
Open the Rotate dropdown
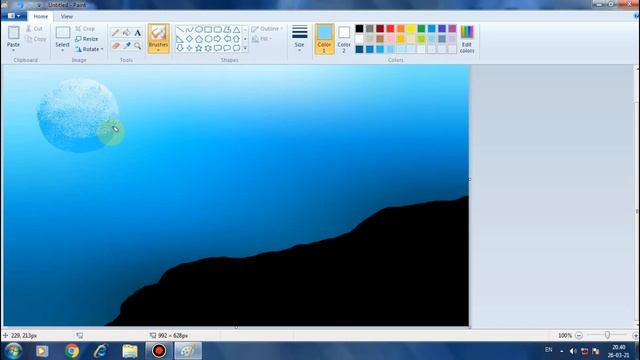tap(89, 49)
